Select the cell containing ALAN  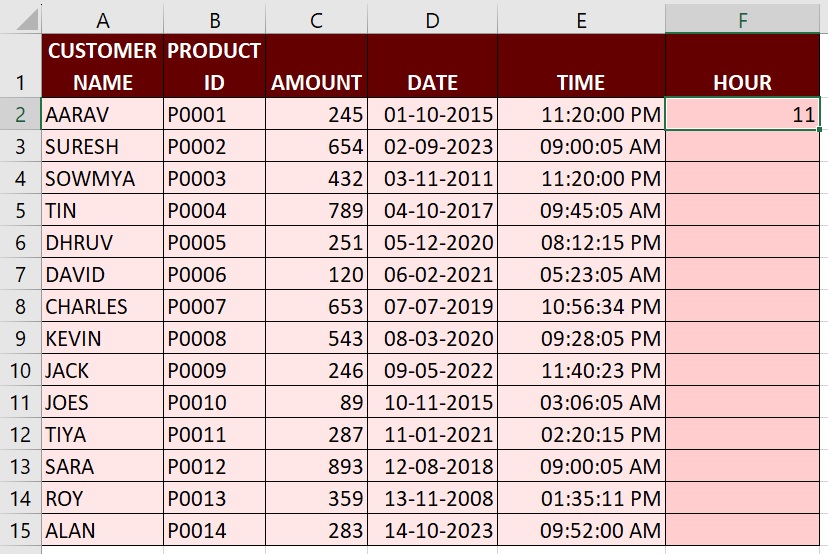click(102, 530)
